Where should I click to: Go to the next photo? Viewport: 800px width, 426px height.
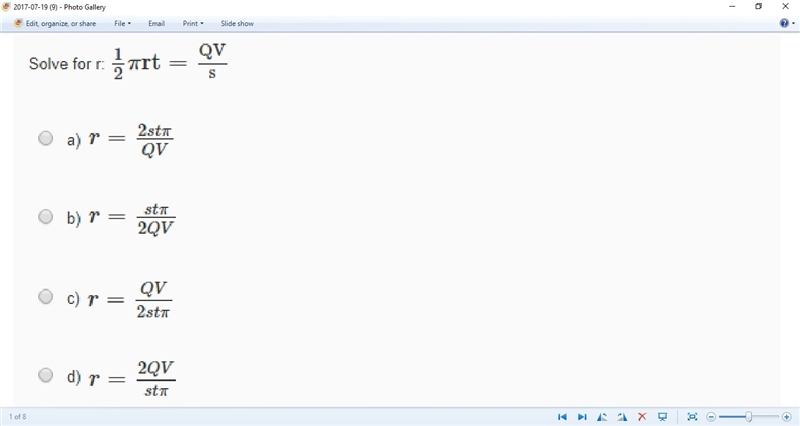582,417
